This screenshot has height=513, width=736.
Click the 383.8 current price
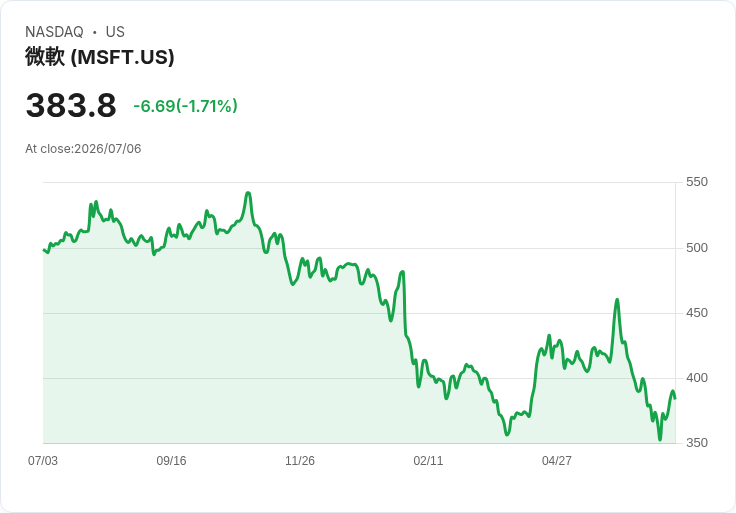[x=71, y=105]
